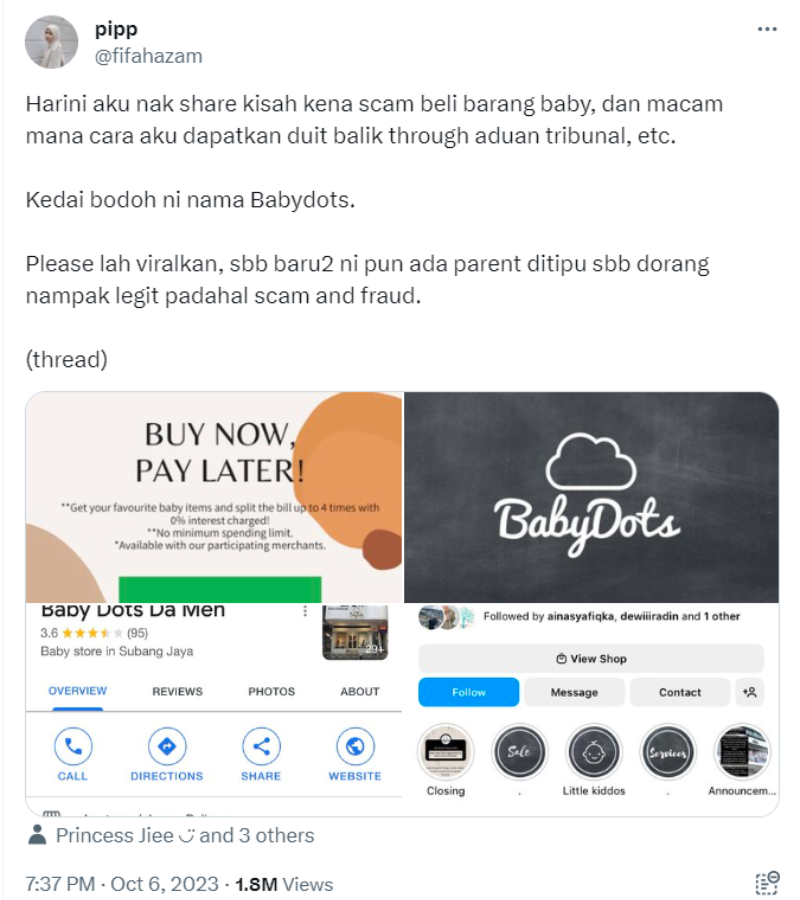Click the Message button
The height and width of the screenshot is (900, 800).
[574, 692]
